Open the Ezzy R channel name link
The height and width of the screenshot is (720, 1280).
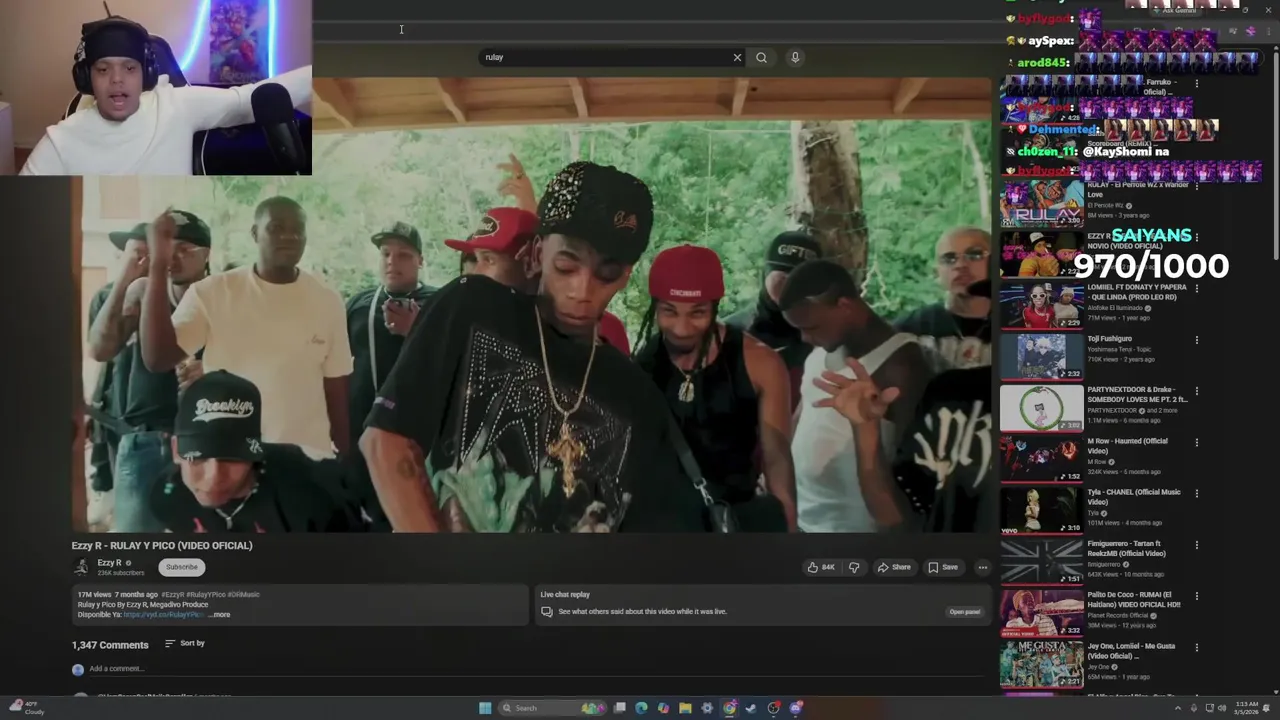pyautogui.click(x=109, y=563)
